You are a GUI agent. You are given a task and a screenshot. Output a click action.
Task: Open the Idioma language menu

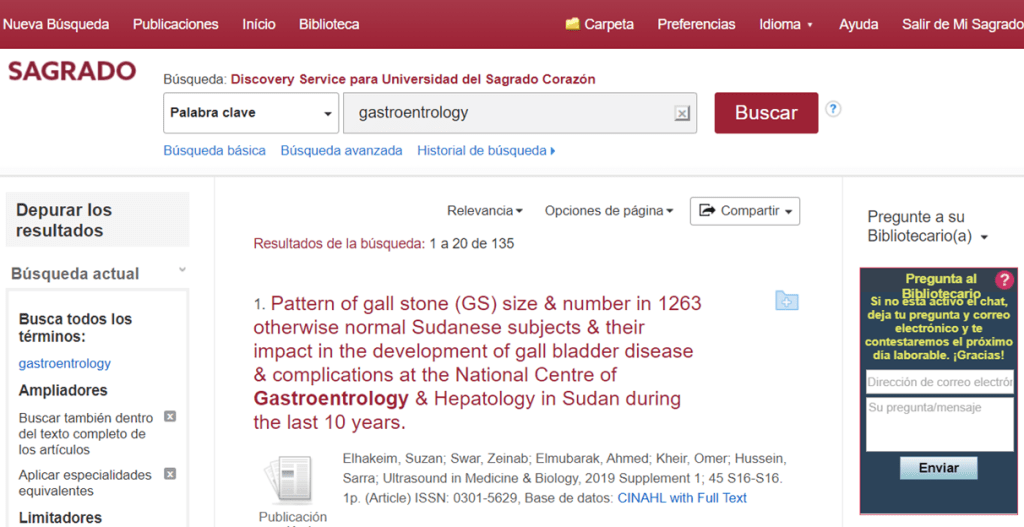(786, 24)
